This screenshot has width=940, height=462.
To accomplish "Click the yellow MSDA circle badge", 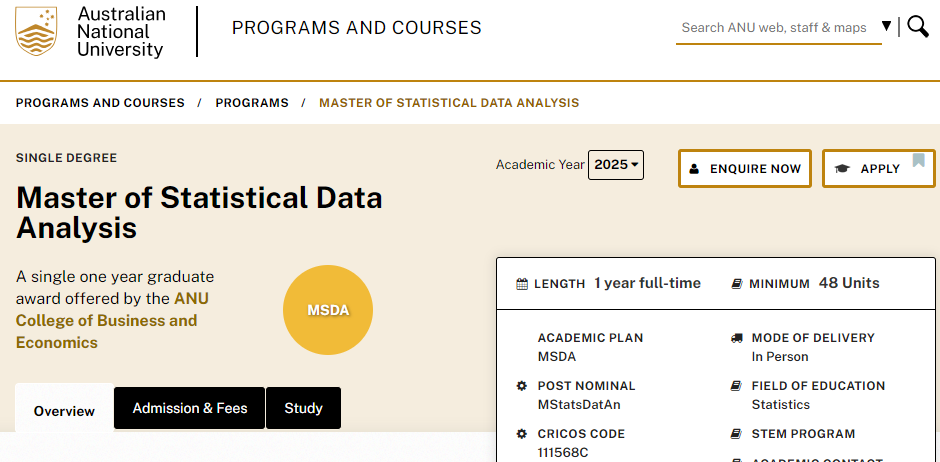I will click(x=328, y=310).
